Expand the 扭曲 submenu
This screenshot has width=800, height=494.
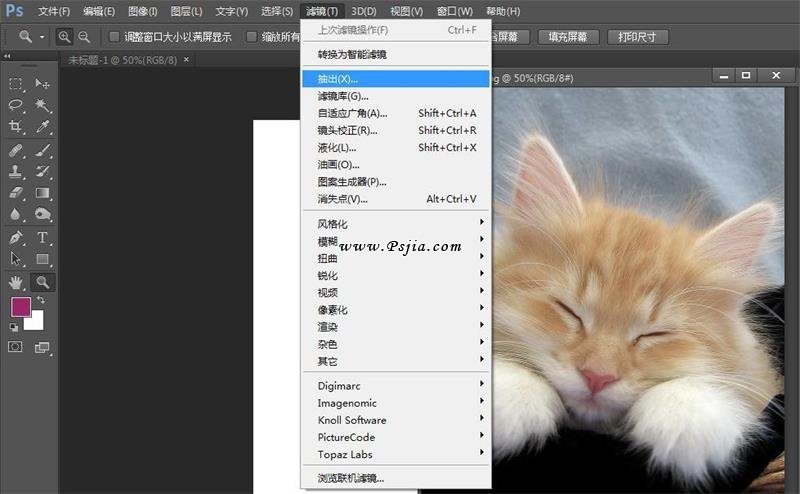coord(395,258)
